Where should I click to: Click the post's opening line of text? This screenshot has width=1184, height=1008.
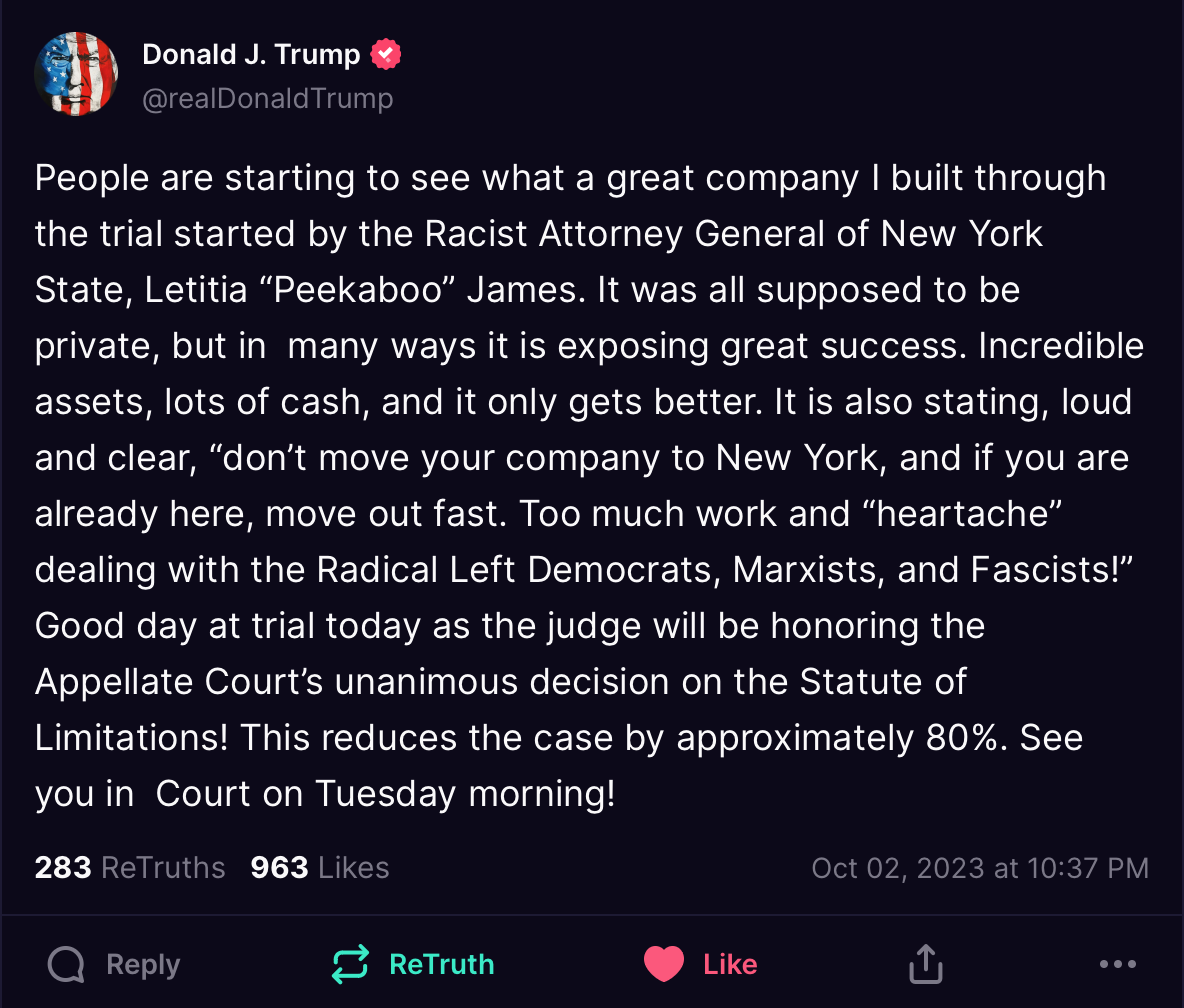(x=570, y=178)
